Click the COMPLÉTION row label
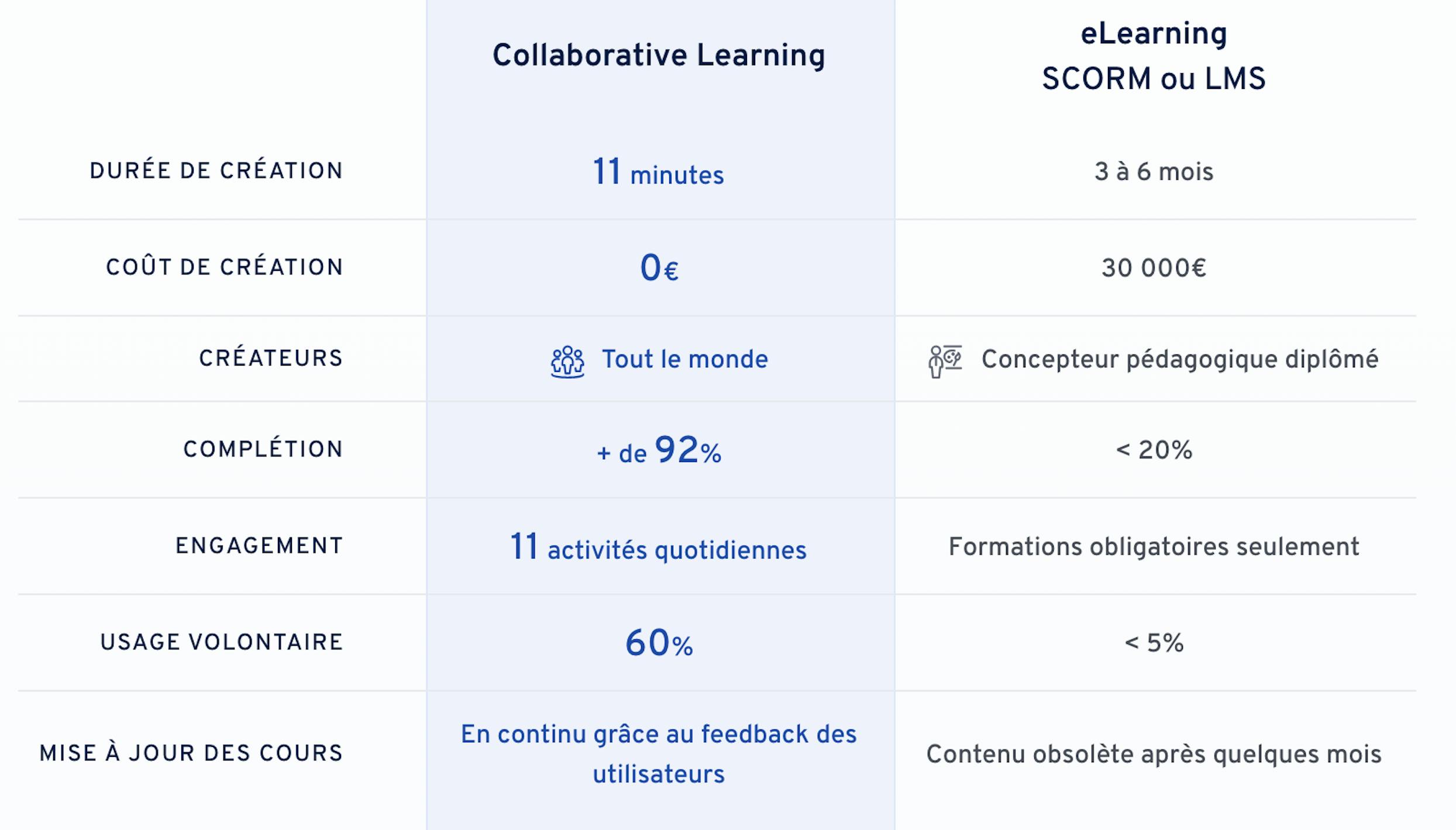1456x830 pixels. point(263,449)
